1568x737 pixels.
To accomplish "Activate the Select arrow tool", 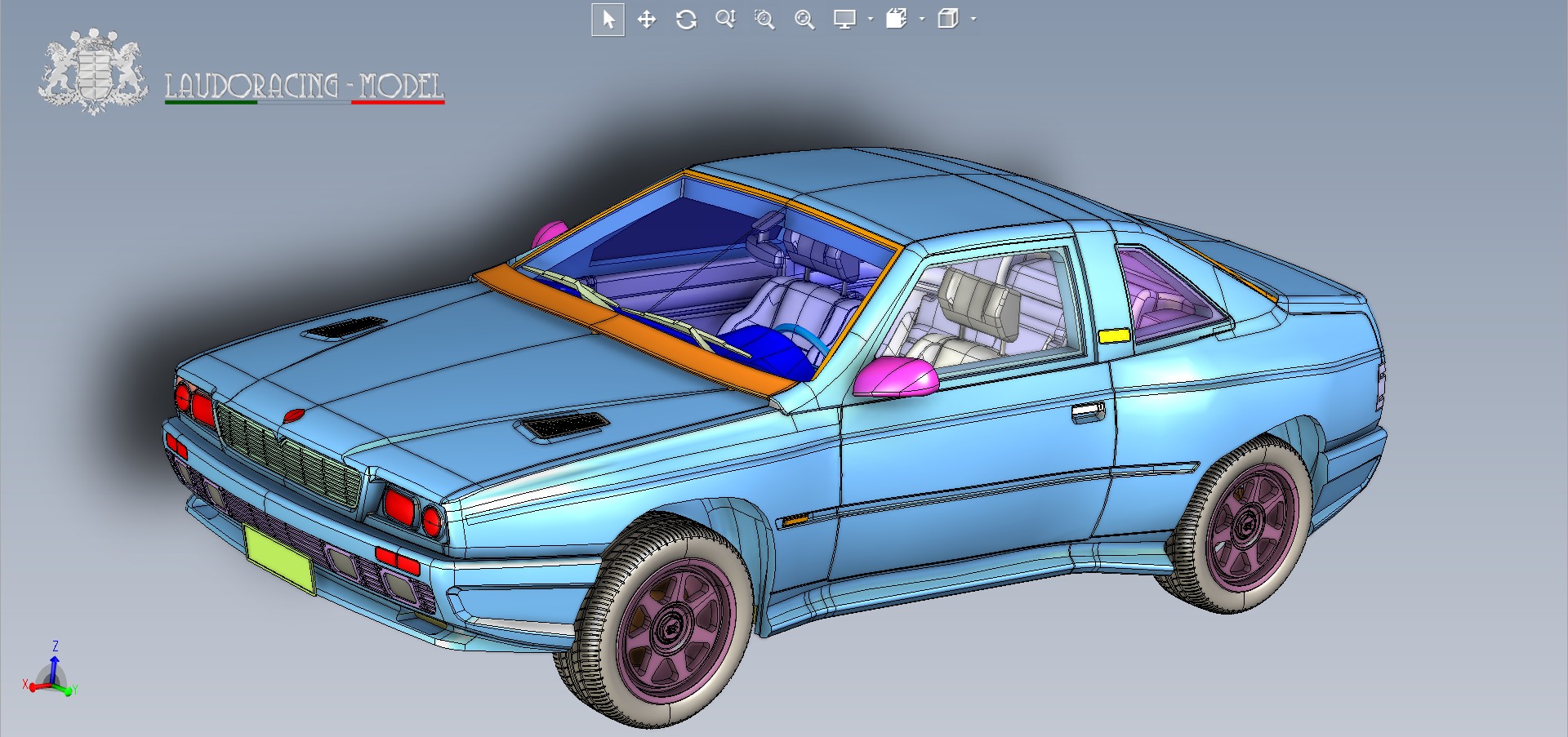I will point(608,20).
